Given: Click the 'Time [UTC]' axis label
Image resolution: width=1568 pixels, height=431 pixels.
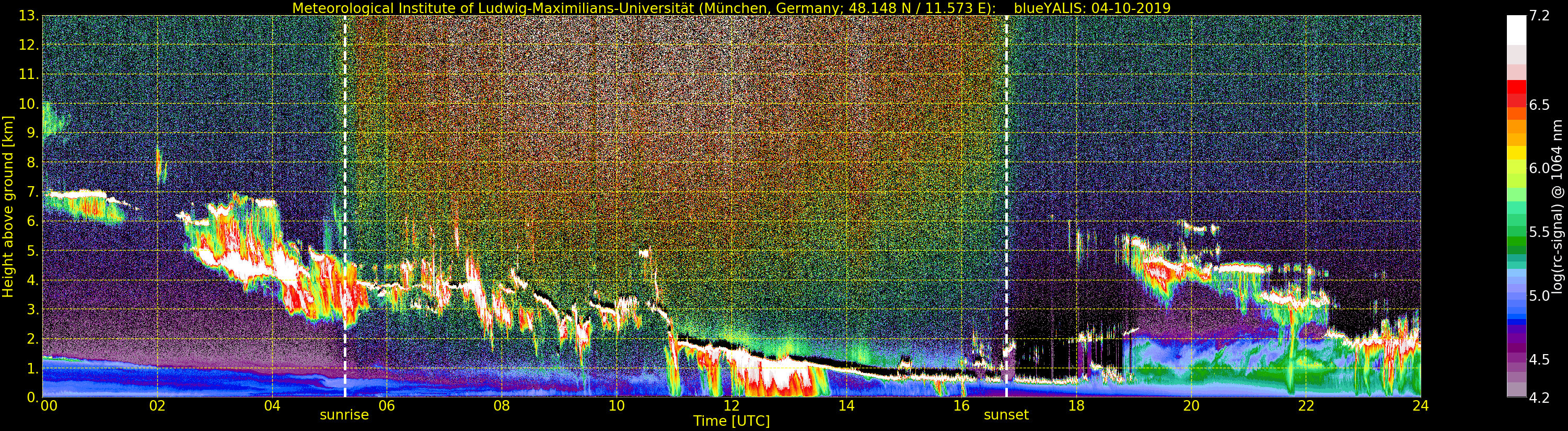Looking at the screenshot, I should [x=731, y=421].
